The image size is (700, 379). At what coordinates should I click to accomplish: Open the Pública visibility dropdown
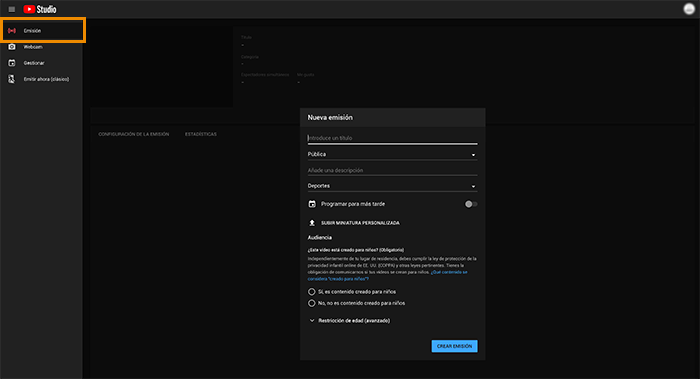click(x=392, y=154)
